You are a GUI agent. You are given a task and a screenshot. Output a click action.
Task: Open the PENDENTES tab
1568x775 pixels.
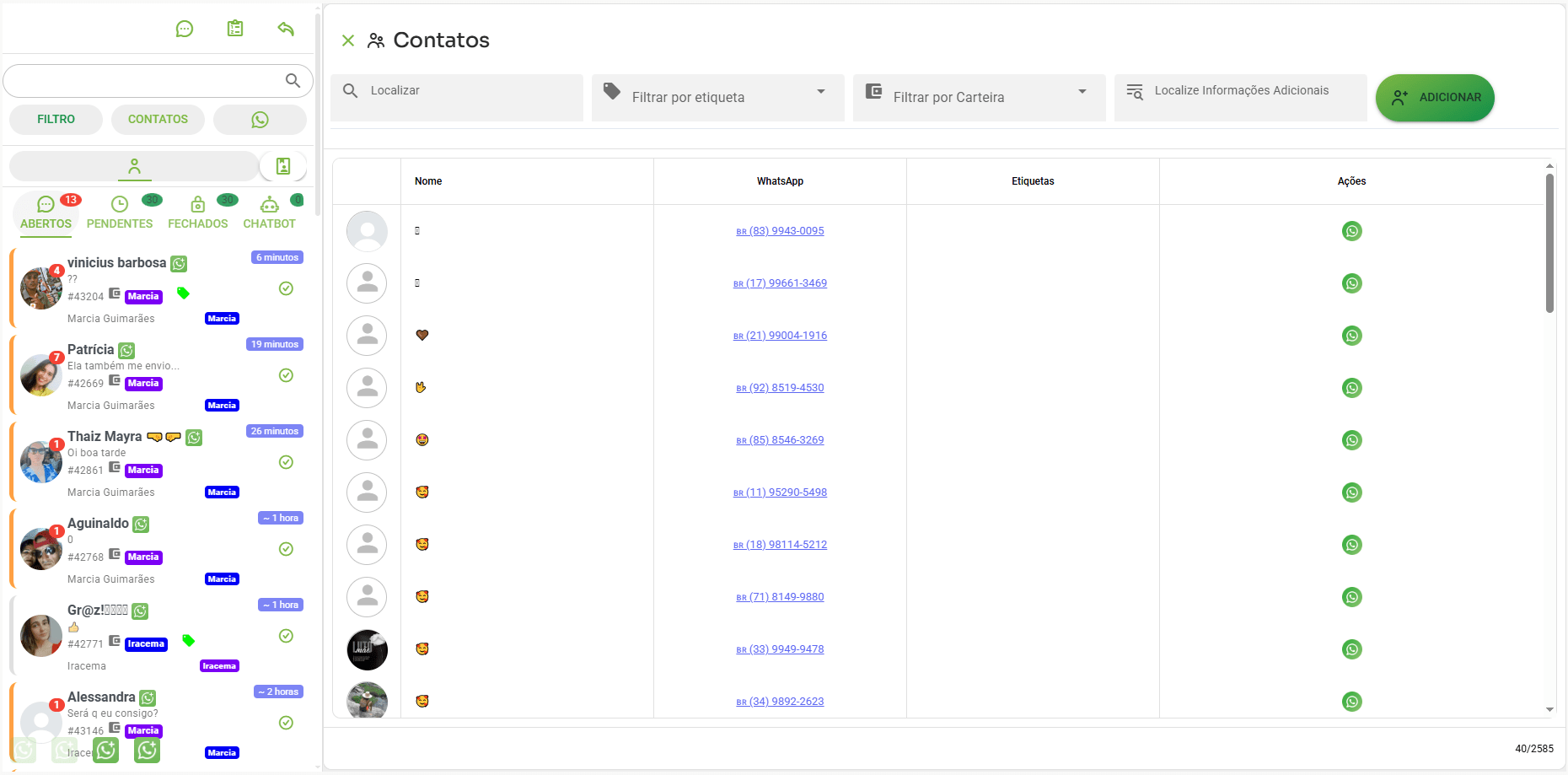[x=120, y=213]
